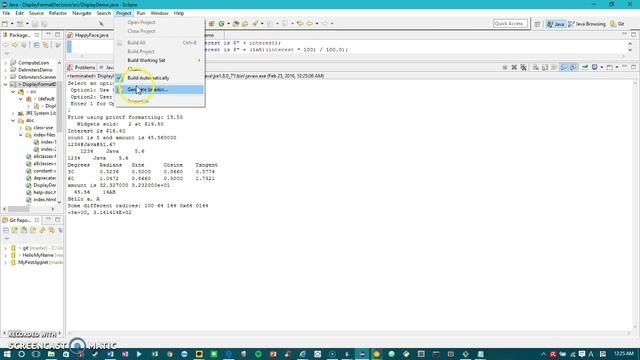The image size is (640, 360).
Task: Select the HelloMyName git repository
Action: [x=37, y=255]
